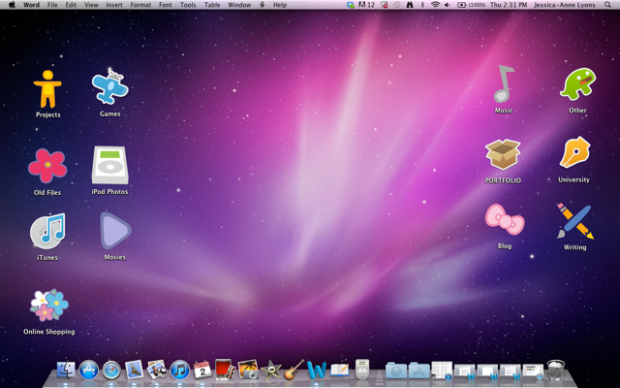Open the book-with-pencil app in Dock

click(339, 370)
